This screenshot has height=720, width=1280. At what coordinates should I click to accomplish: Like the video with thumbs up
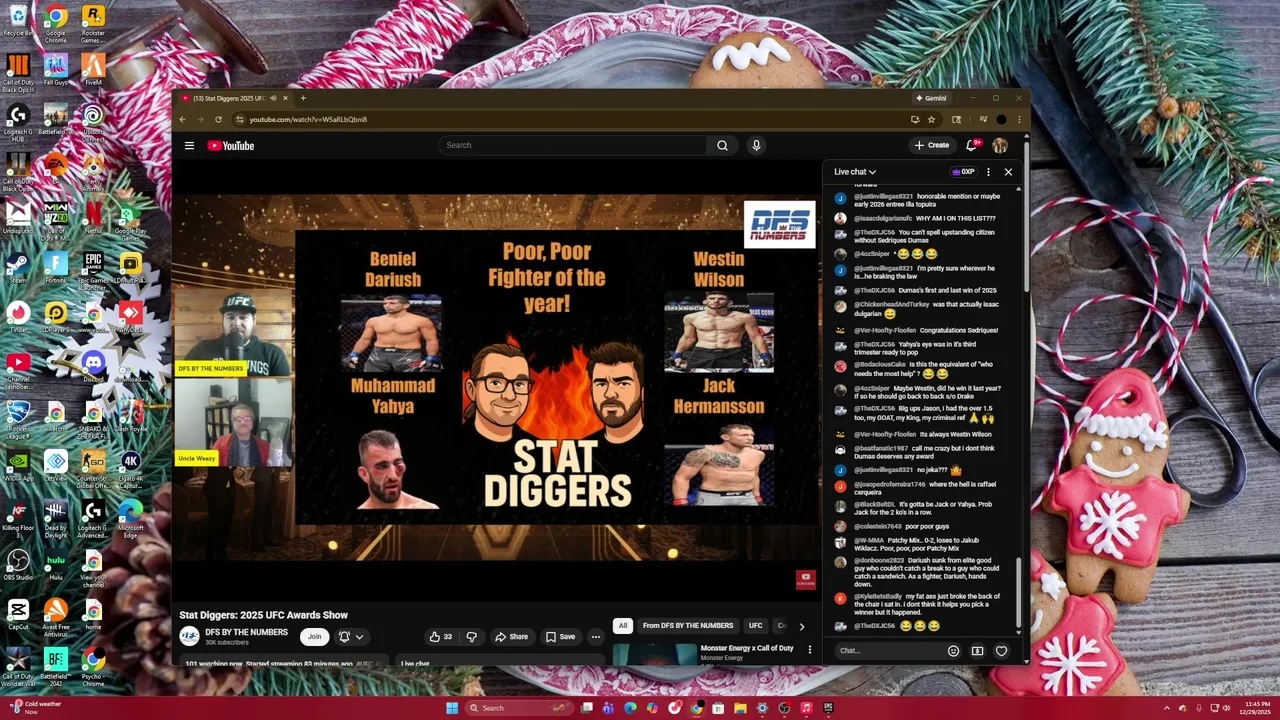441,636
